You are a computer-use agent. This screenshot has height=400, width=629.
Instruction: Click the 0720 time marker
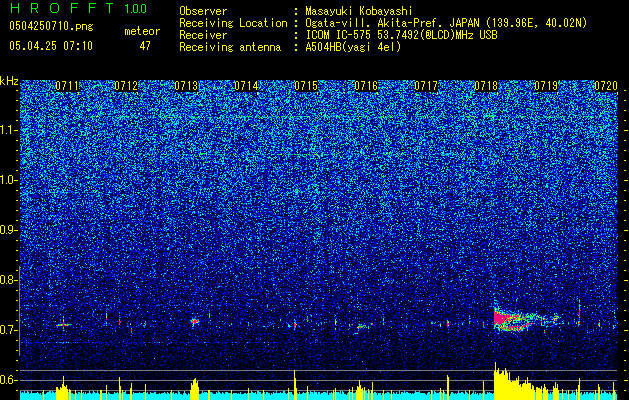click(x=606, y=86)
